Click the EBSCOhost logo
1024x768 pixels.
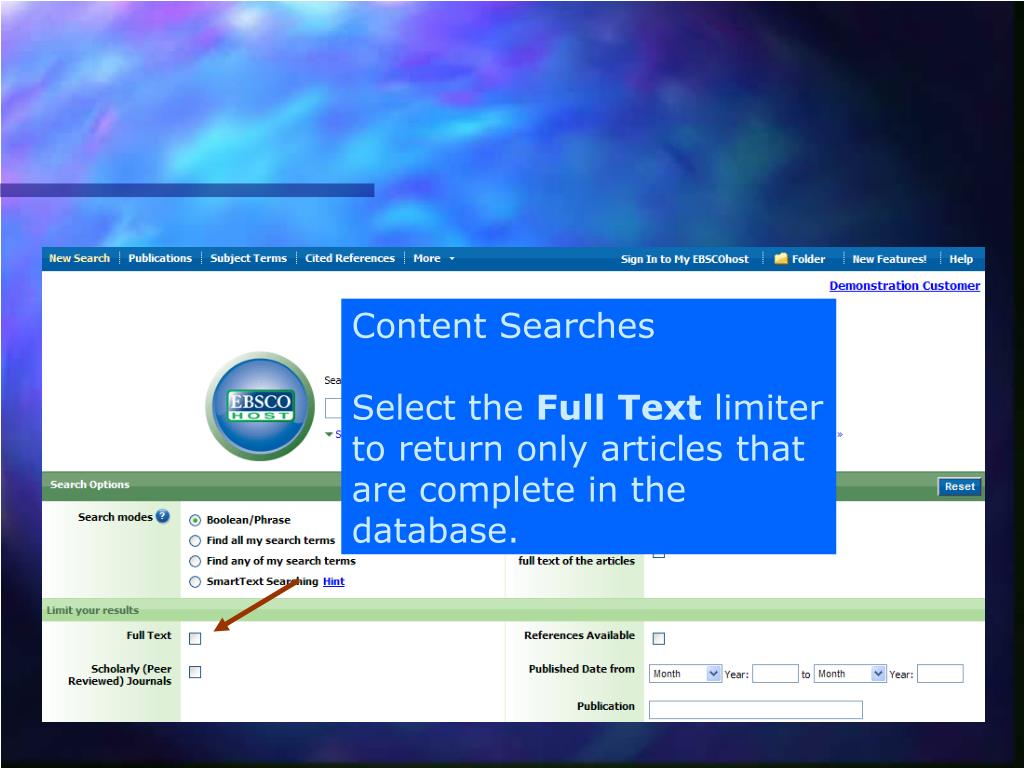[260, 406]
